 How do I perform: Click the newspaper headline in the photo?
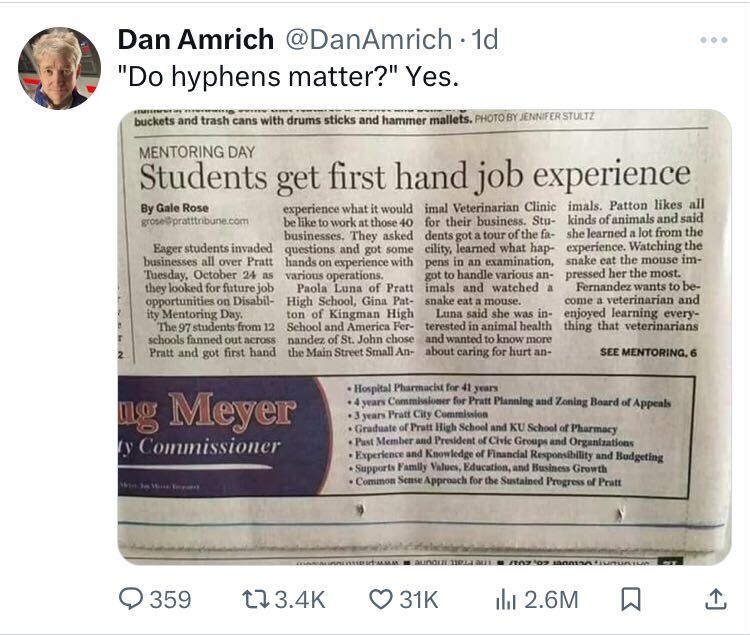pyautogui.click(x=413, y=177)
